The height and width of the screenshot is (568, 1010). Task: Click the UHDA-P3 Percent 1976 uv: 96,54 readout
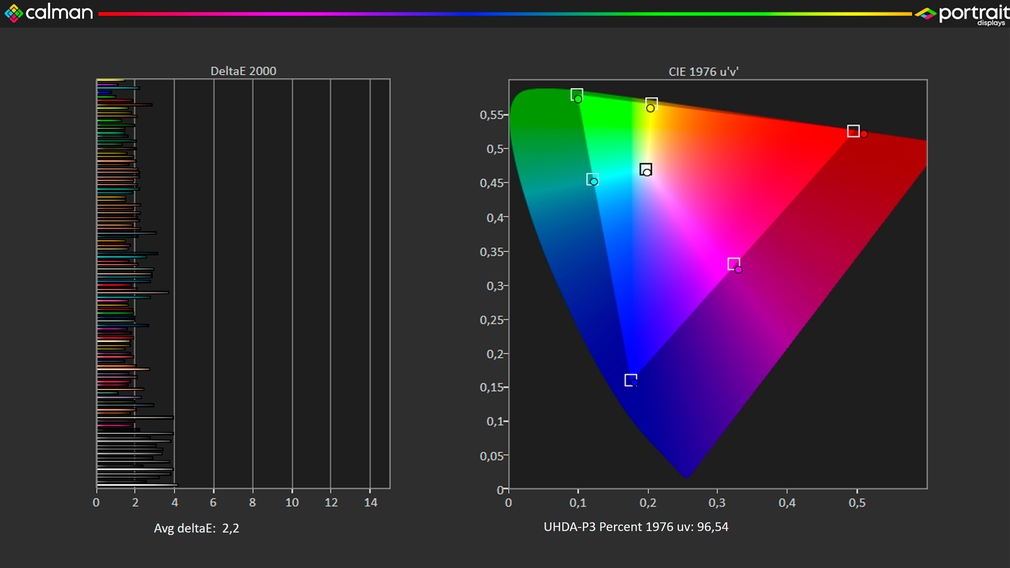(636, 527)
